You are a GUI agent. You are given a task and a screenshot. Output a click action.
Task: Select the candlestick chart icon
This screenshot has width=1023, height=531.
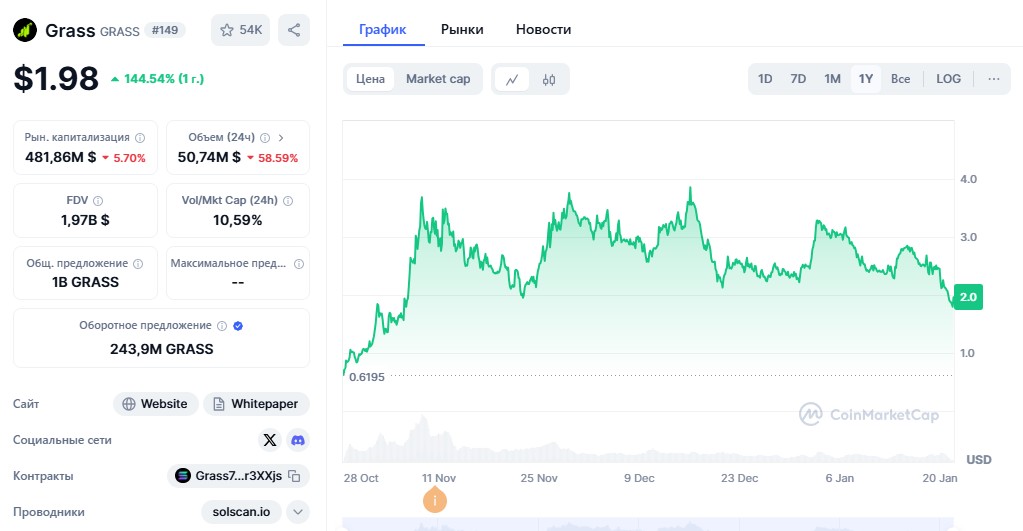pos(549,79)
